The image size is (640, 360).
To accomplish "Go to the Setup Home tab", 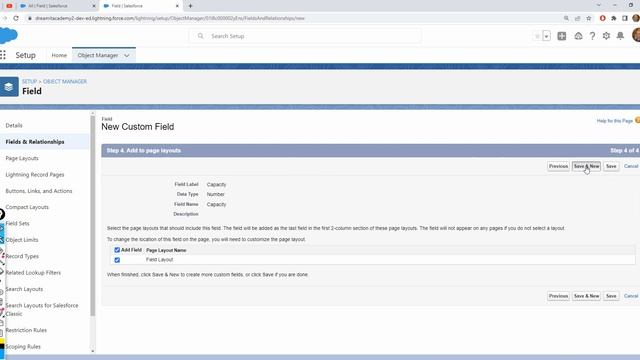I will (59, 55).
